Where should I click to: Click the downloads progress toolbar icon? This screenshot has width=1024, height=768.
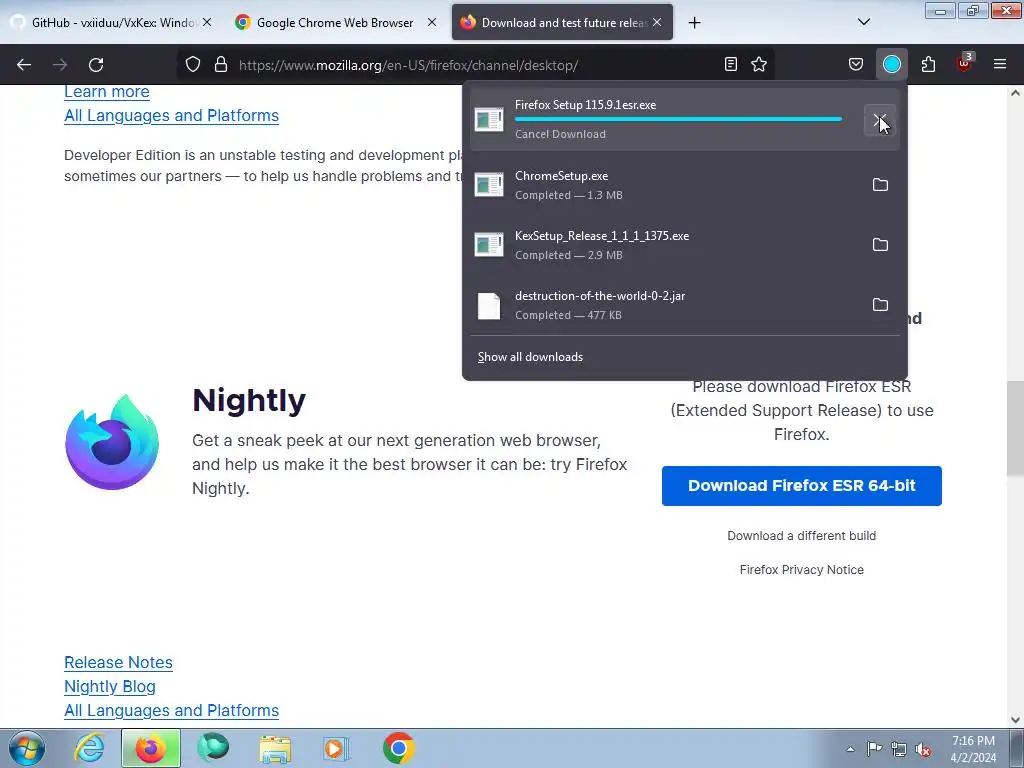(891, 64)
